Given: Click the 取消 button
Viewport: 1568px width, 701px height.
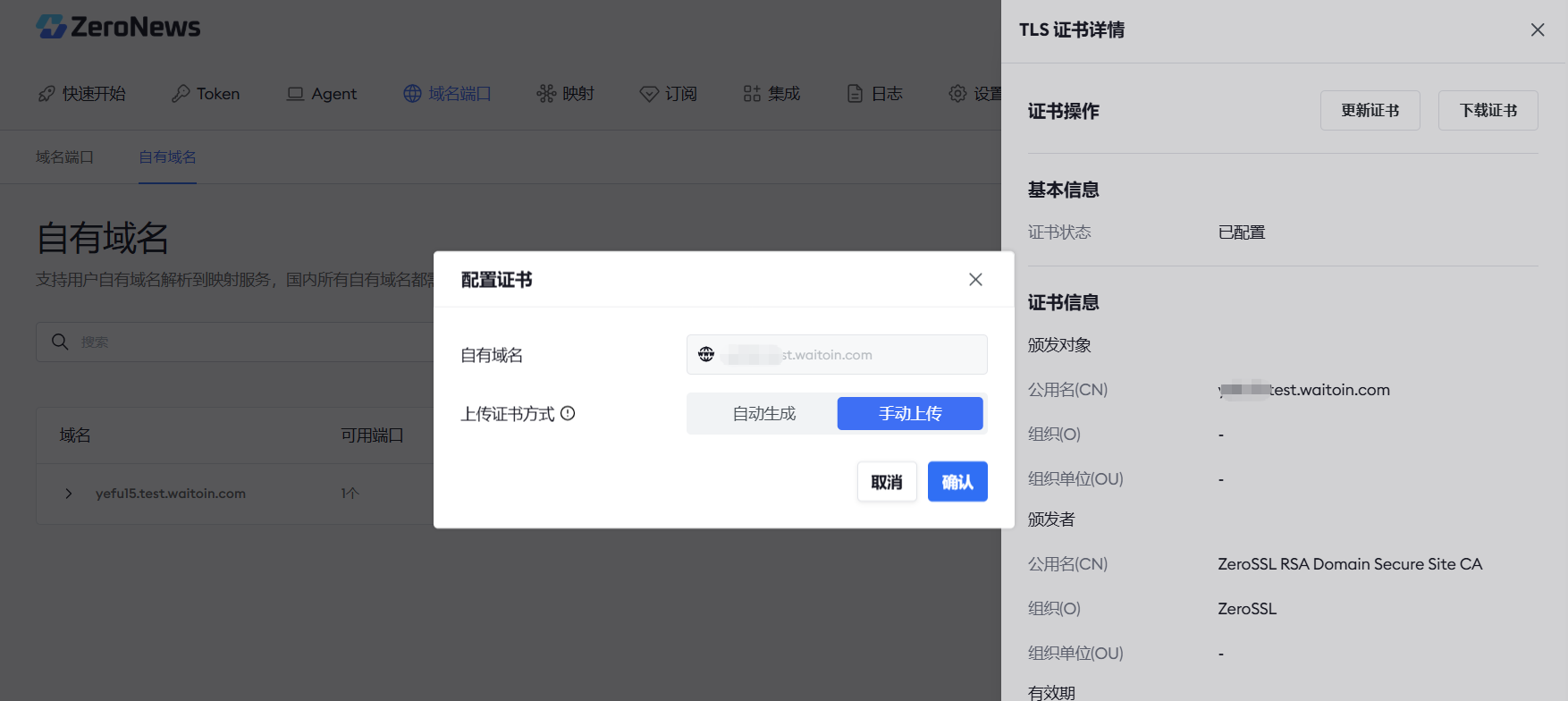Looking at the screenshot, I should [886, 482].
